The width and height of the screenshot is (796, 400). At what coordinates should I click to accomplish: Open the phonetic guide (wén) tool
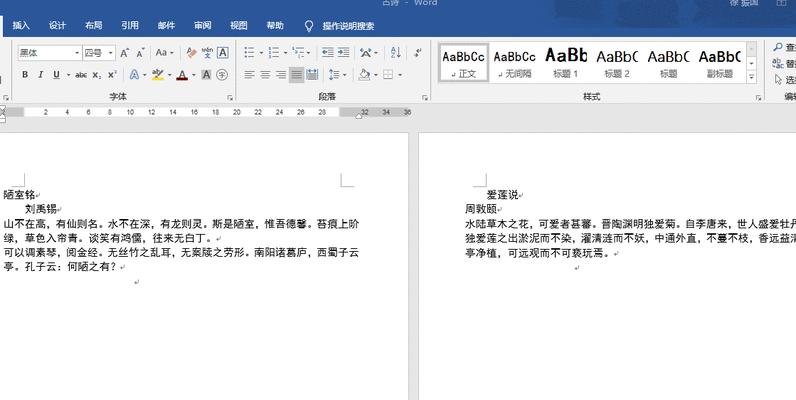coord(207,53)
